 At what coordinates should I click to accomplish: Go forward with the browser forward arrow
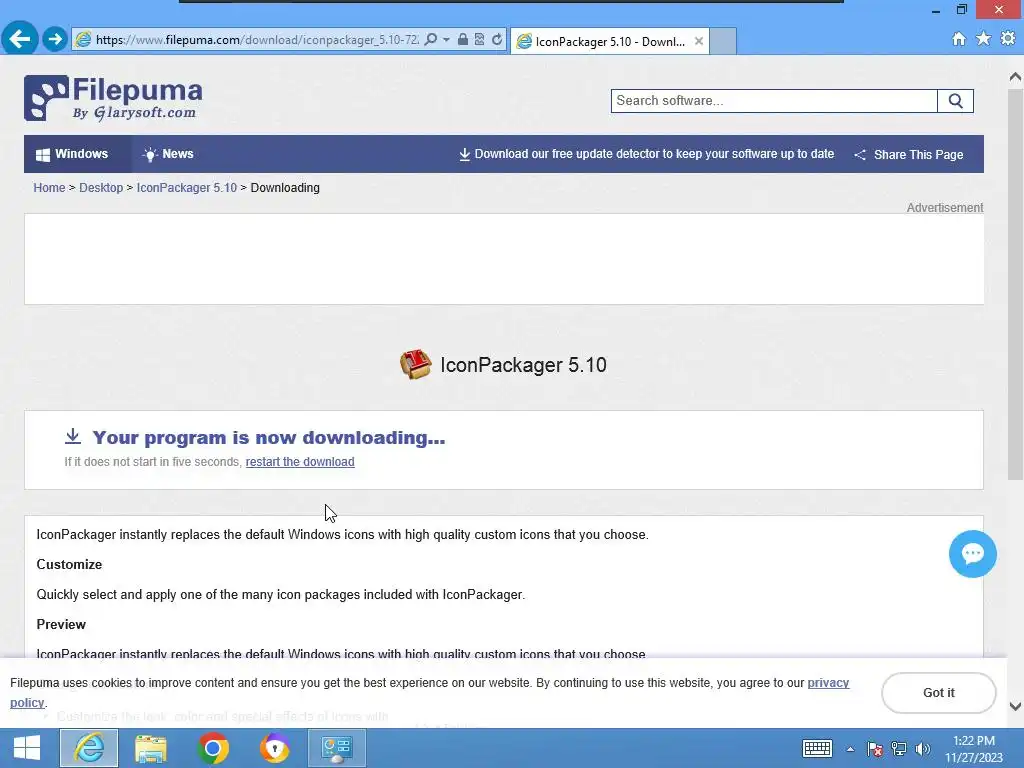(55, 39)
